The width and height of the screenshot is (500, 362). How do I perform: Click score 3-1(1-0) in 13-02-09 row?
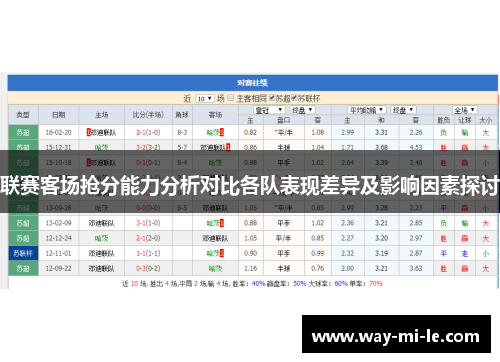(148, 223)
